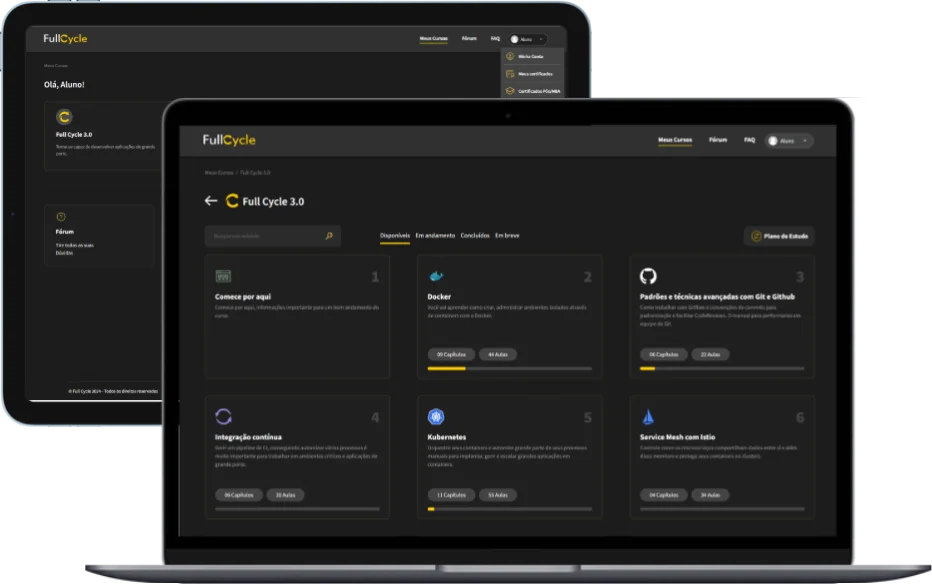Click the FullCycle logo in the laptop header
This screenshot has width=932, height=584.
tap(229, 140)
